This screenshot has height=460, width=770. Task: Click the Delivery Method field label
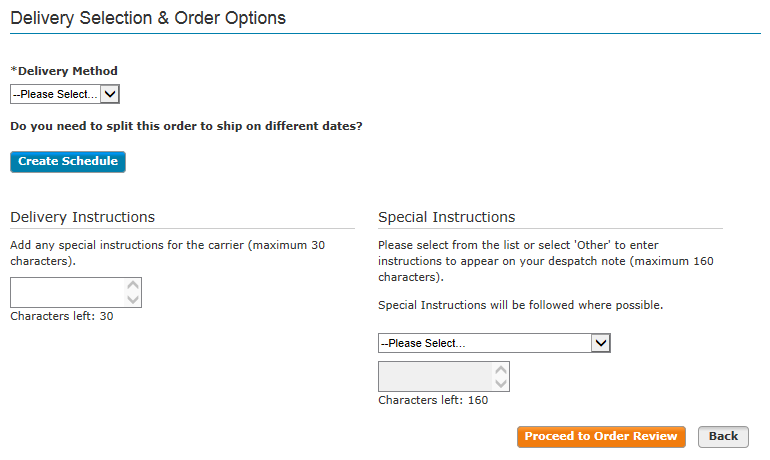click(x=64, y=71)
